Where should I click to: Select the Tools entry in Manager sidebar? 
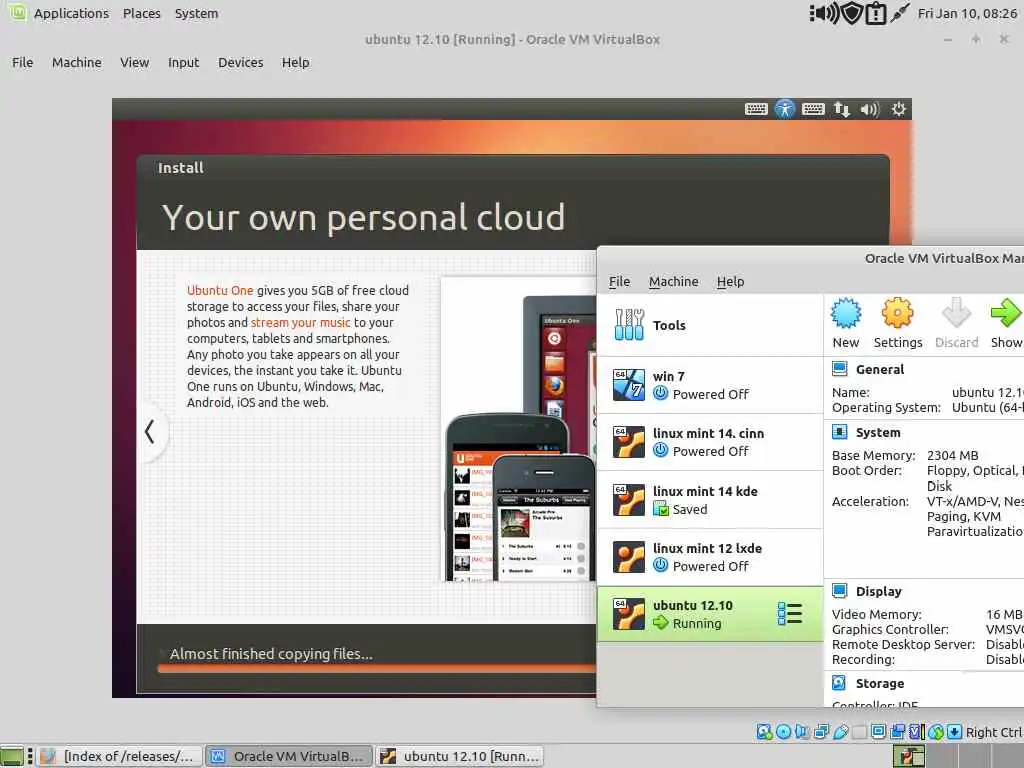coord(710,325)
